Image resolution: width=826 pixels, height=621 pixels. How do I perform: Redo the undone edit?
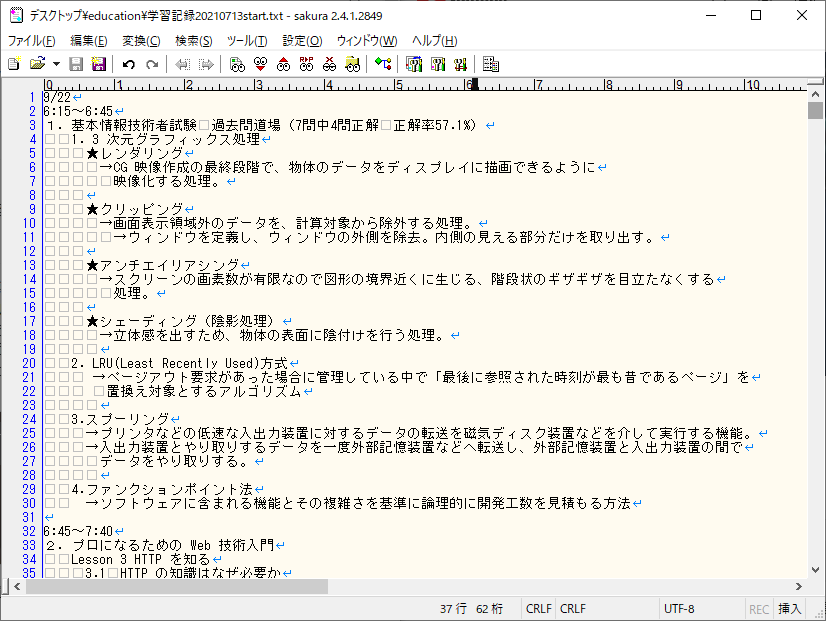tap(151, 63)
